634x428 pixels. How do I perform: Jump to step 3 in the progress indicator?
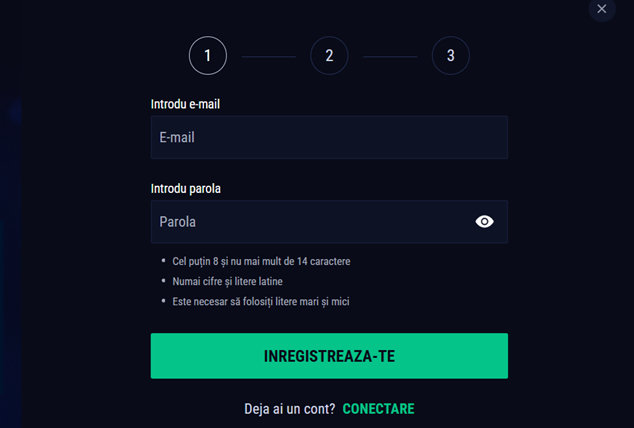click(x=450, y=56)
